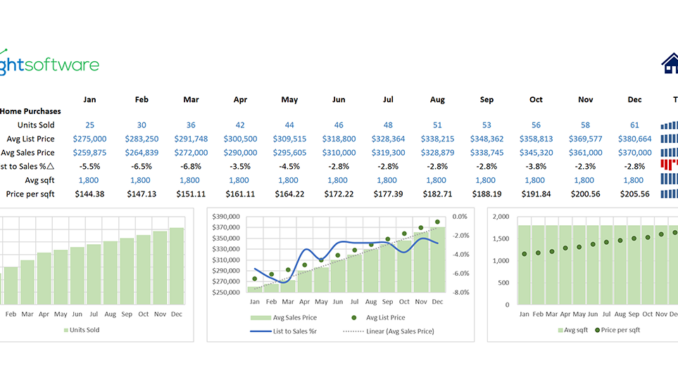The width and height of the screenshot is (678, 392).
Task: Select the Aug column header
Action: tap(437, 100)
